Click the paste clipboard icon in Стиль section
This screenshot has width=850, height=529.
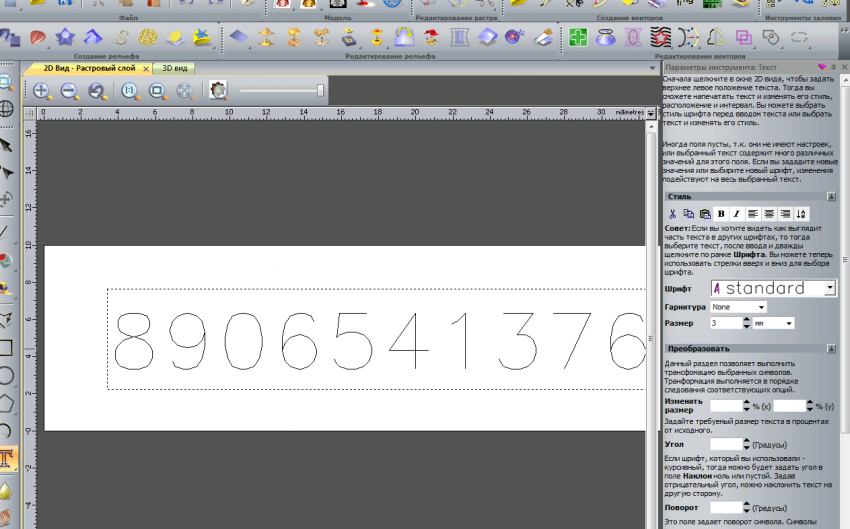(705, 214)
